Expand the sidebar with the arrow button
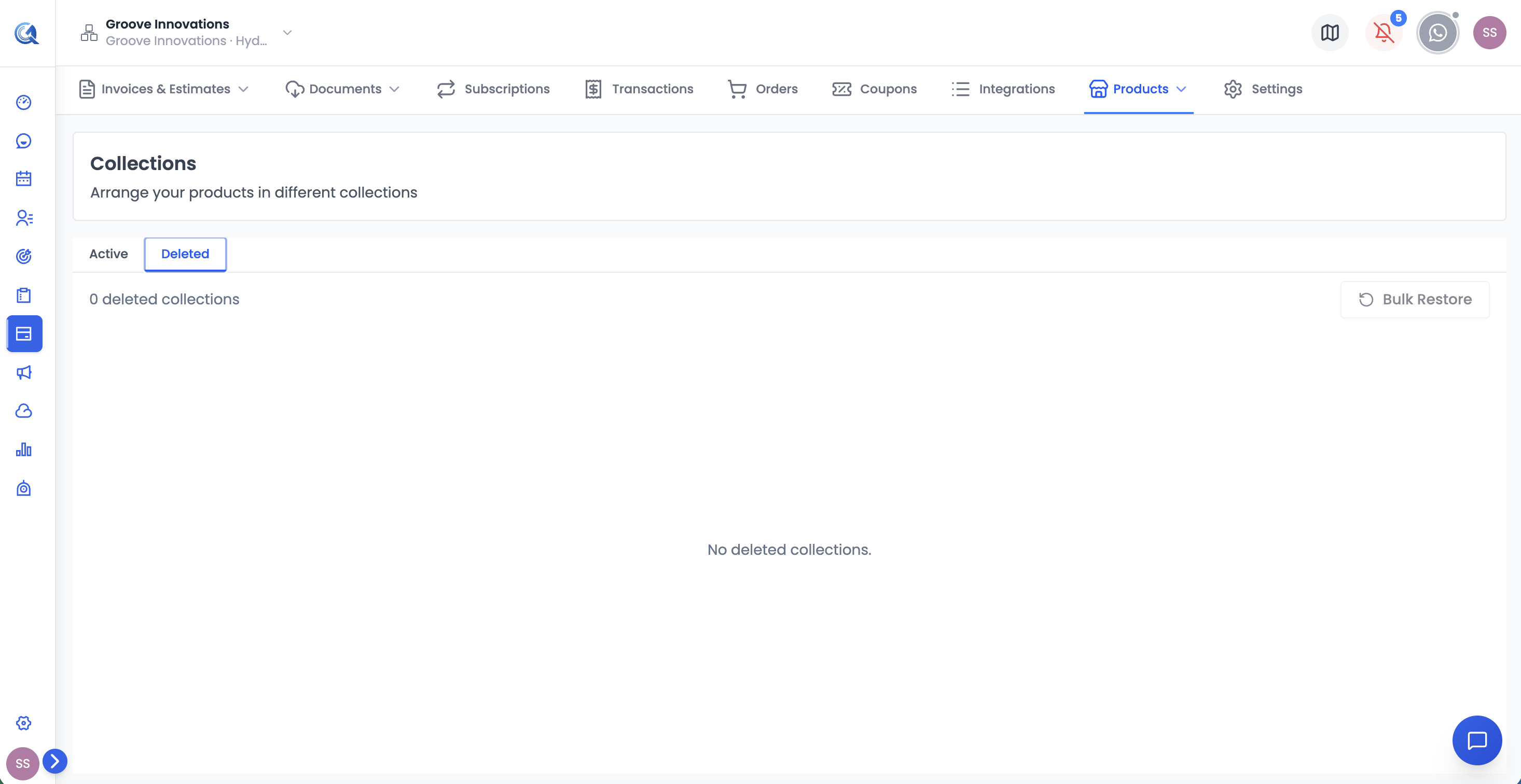The image size is (1521, 784). tap(55, 761)
